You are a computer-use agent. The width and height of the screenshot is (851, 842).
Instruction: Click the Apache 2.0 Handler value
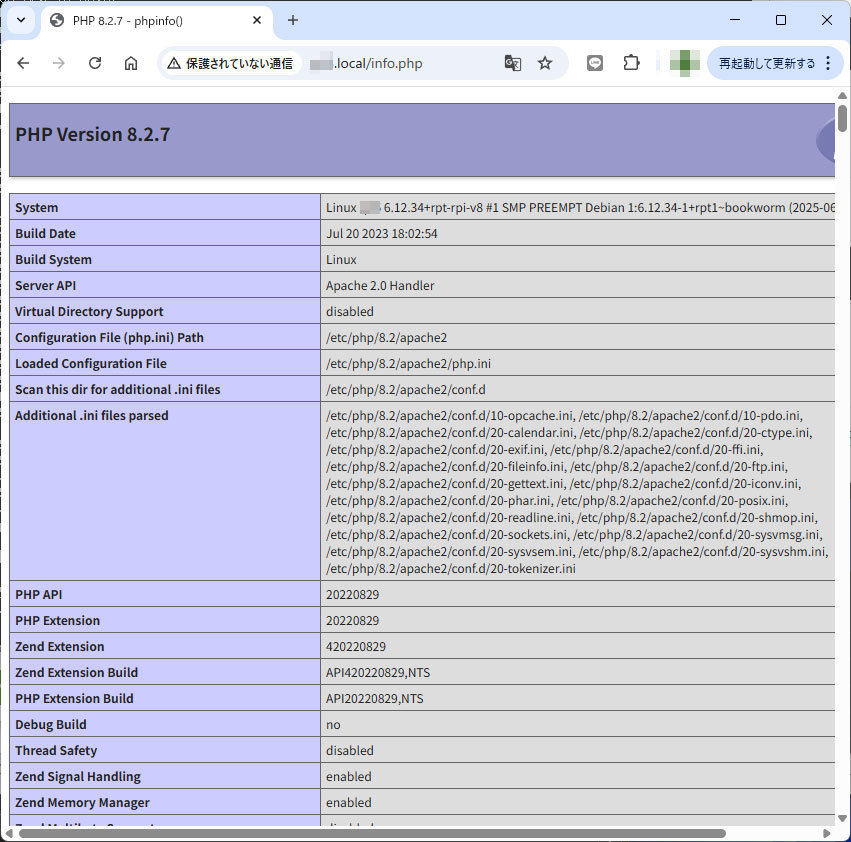pyautogui.click(x=380, y=286)
